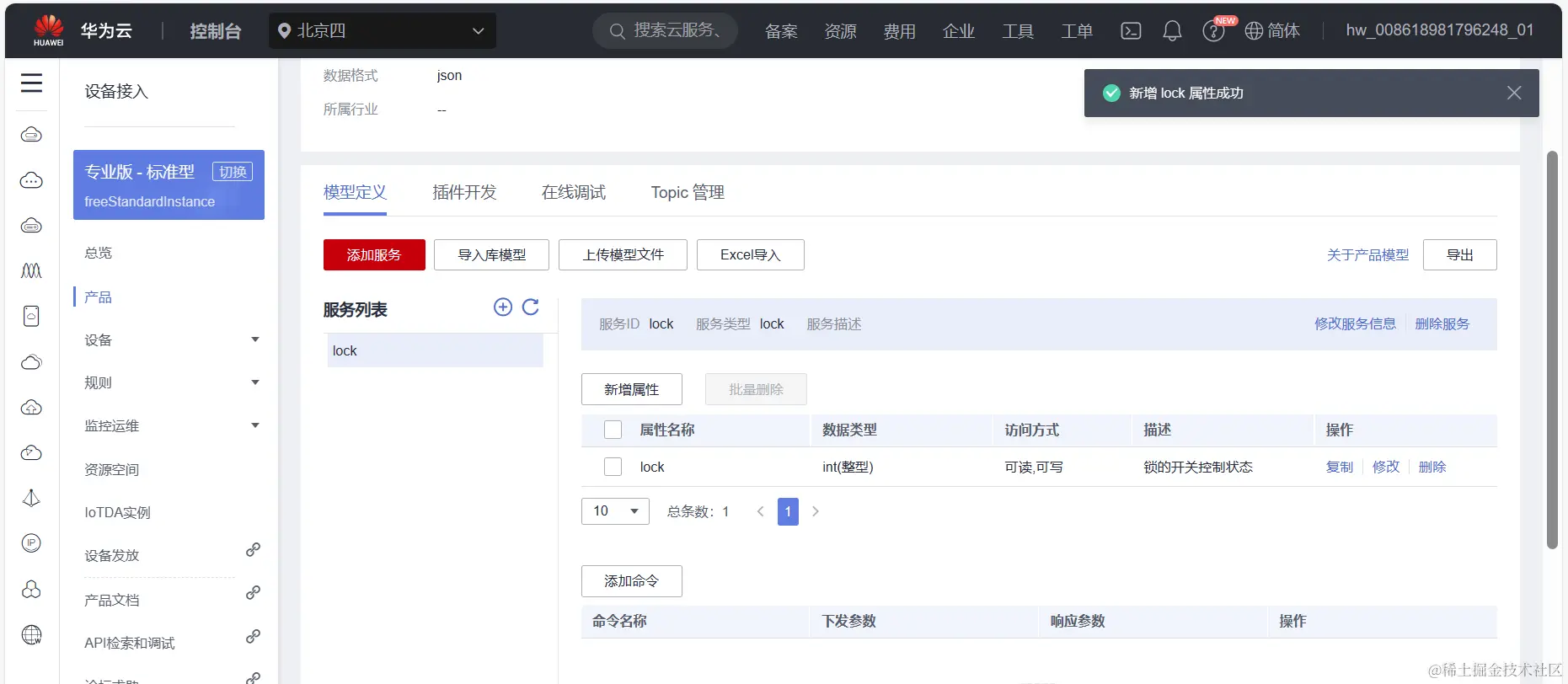This screenshot has height=684, width=1568.
Task: Open the 资源 top menu
Action: (x=840, y=31)
